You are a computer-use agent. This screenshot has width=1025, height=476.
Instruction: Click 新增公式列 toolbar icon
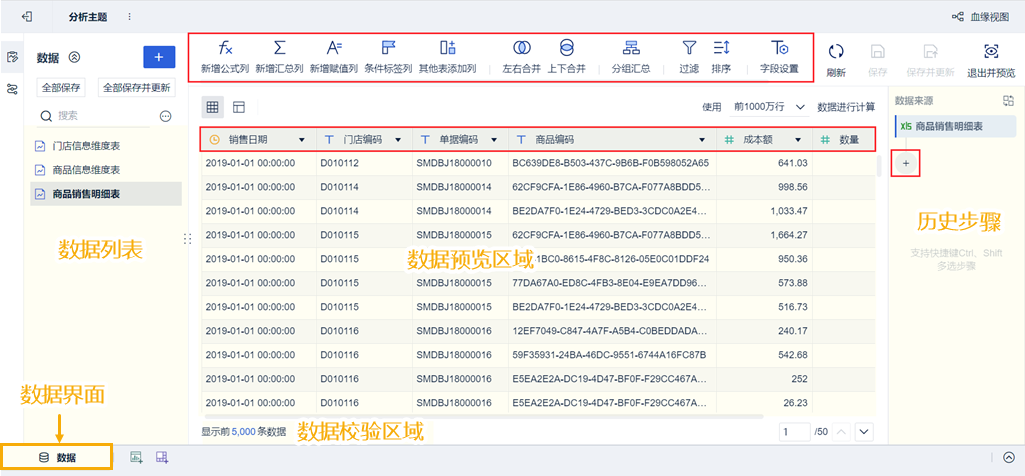pyautogui.click(x=225, y=48)
